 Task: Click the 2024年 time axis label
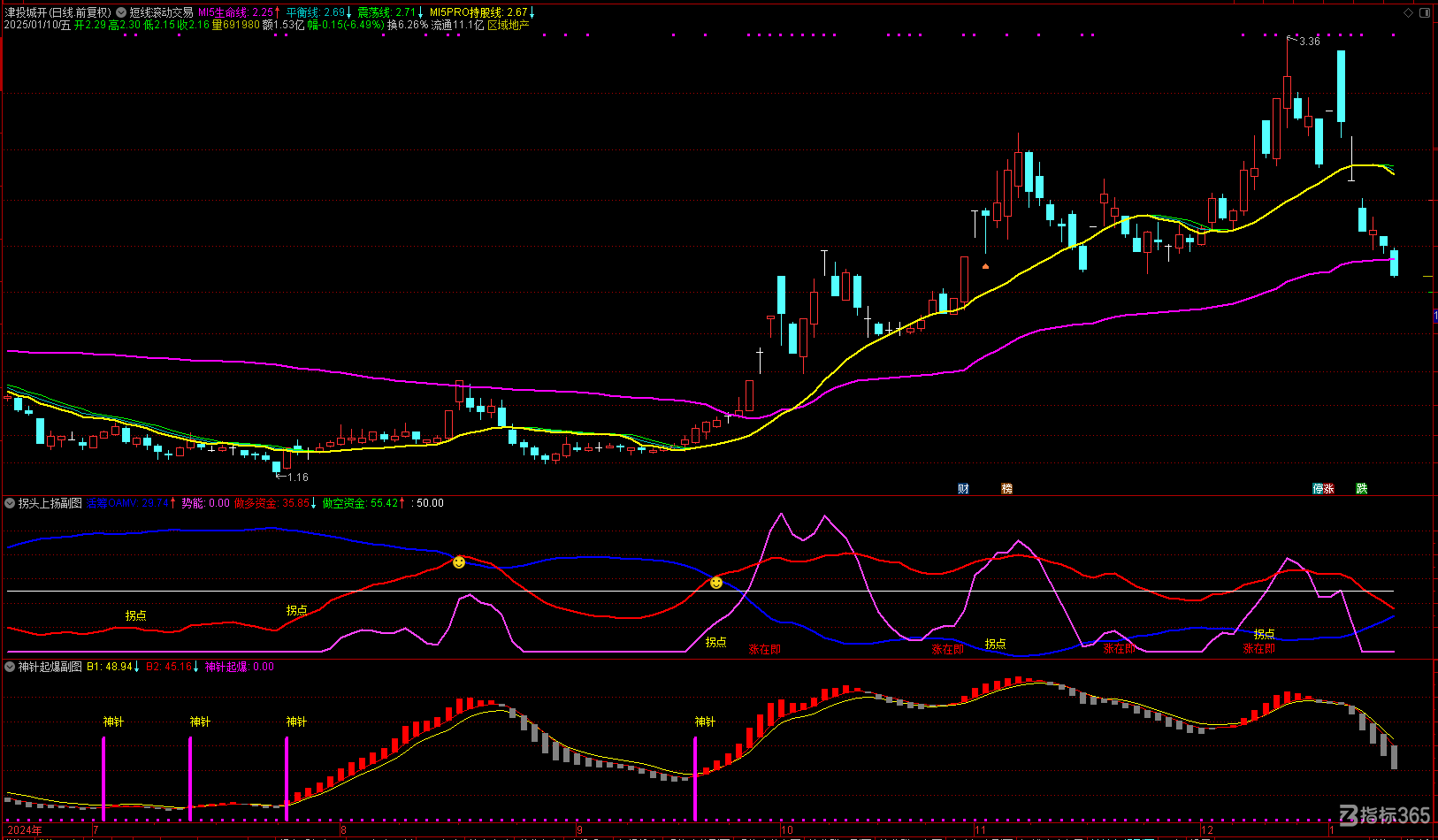coord(24,830)
